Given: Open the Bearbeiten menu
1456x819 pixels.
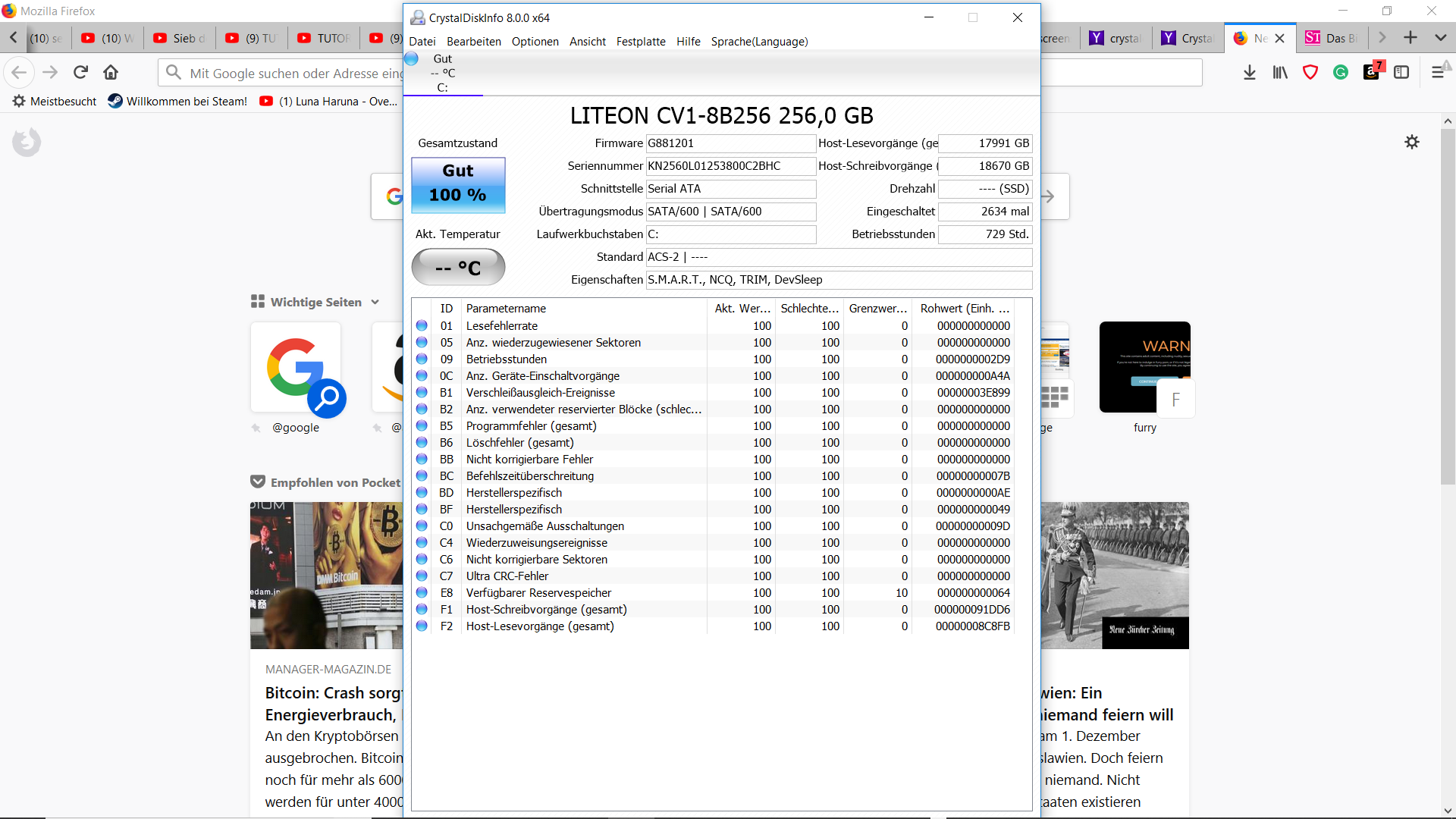Looking at the screenshot, I should tap(474, 42).
